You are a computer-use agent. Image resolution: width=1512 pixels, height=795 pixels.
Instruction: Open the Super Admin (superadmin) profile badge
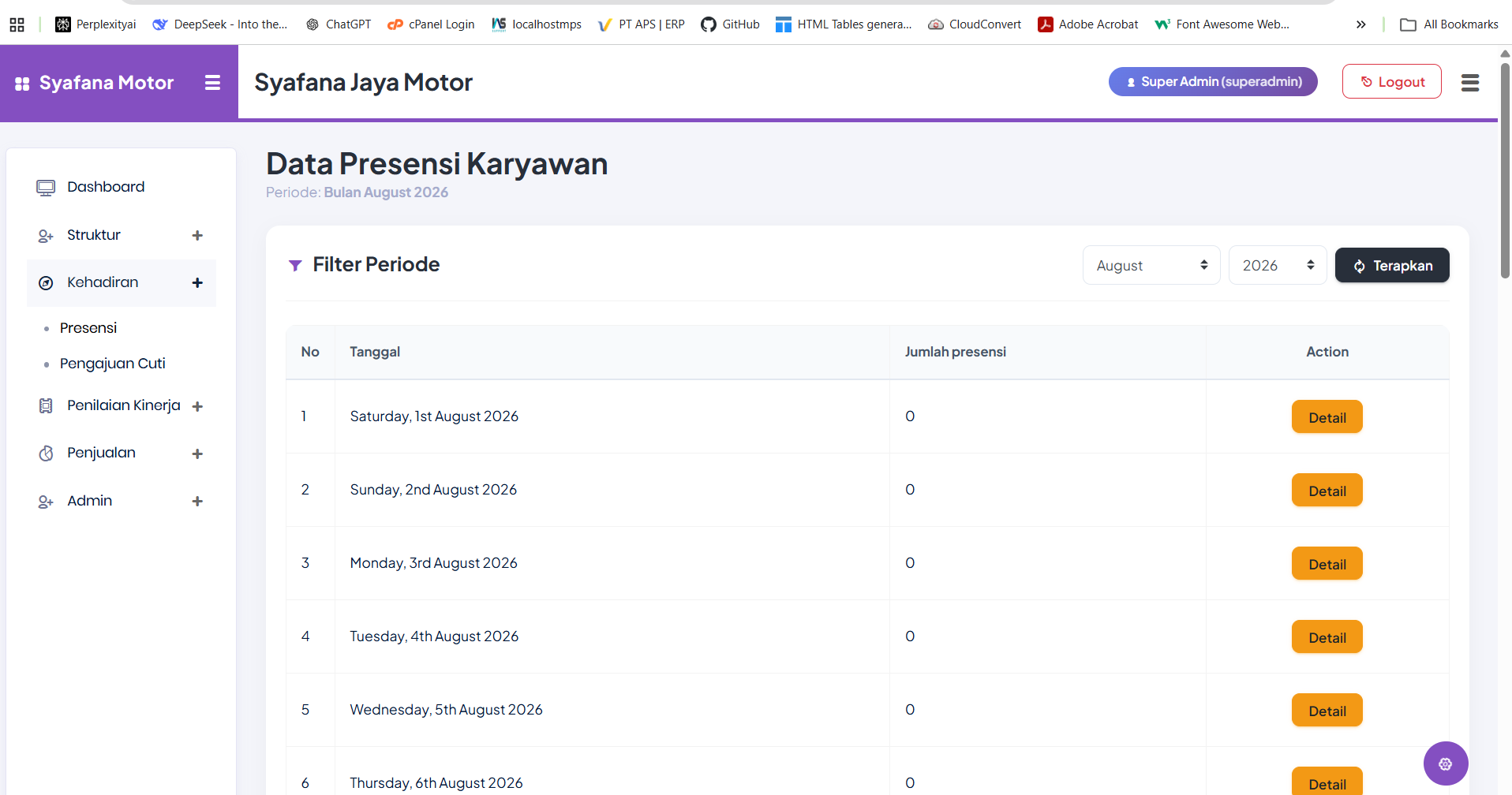(x=1213, y=81)
